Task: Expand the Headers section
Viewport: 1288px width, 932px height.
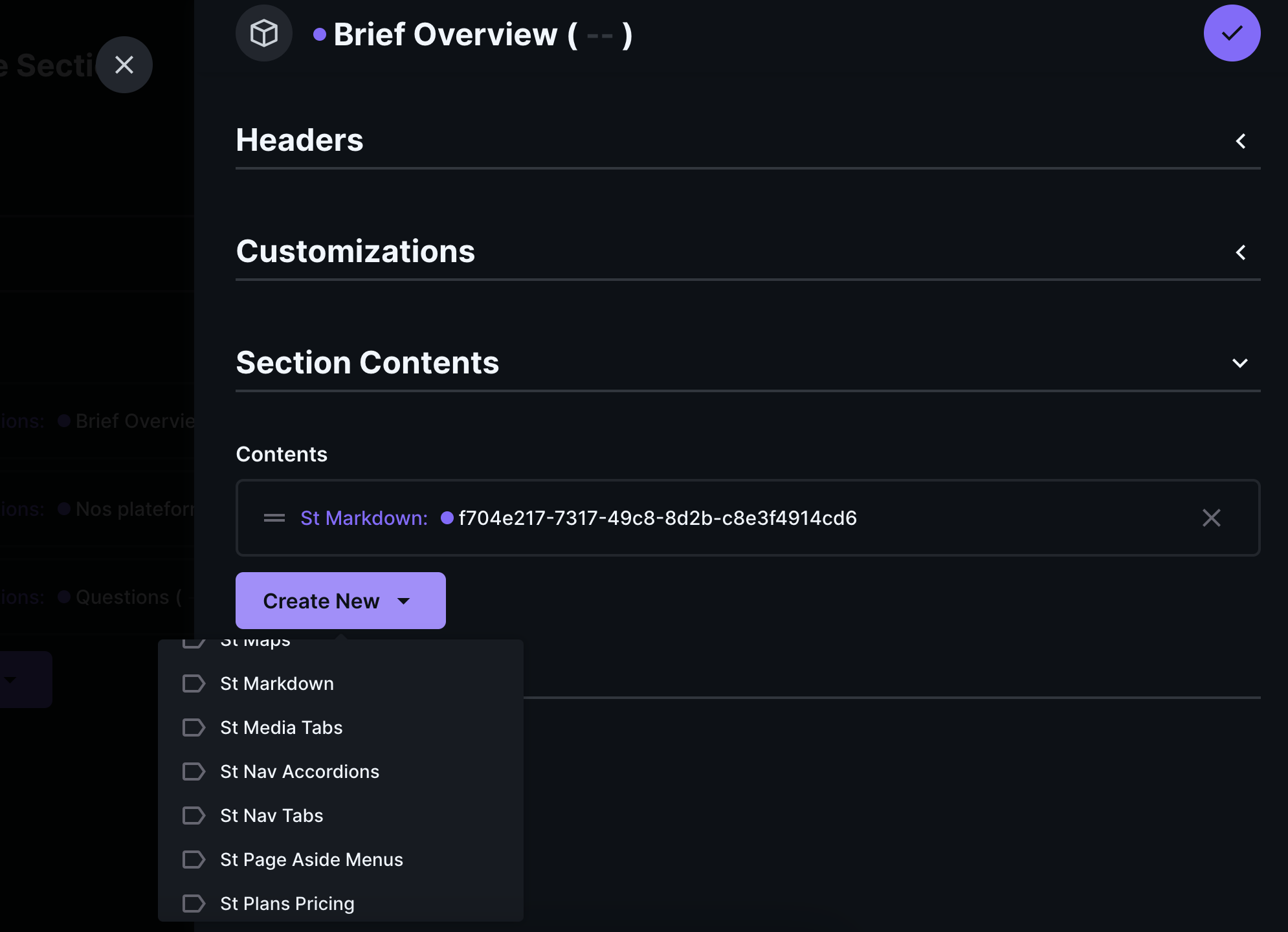Action: click(1241, 141)
